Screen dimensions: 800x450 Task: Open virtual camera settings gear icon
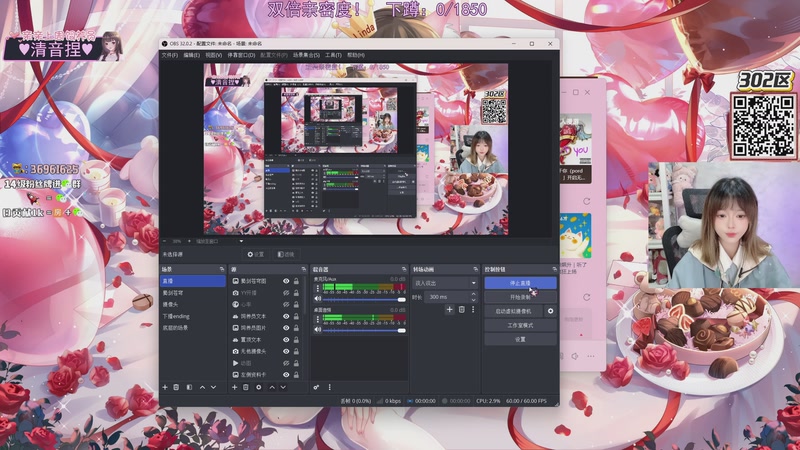(x=551, y=311)
